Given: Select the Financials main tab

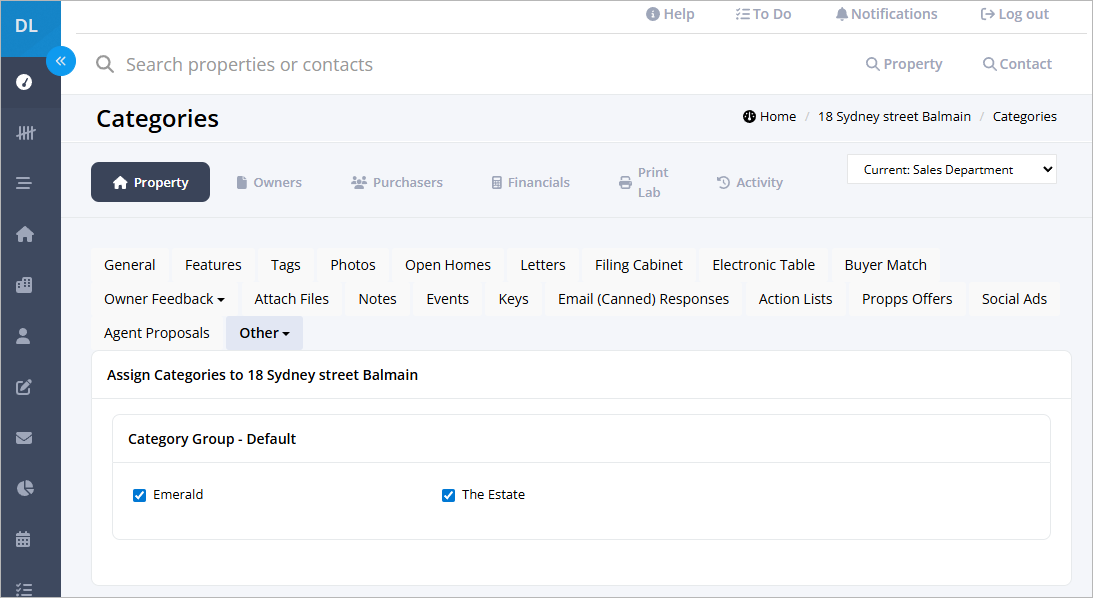Looking at the screenshot, I should tap(530, 182).
